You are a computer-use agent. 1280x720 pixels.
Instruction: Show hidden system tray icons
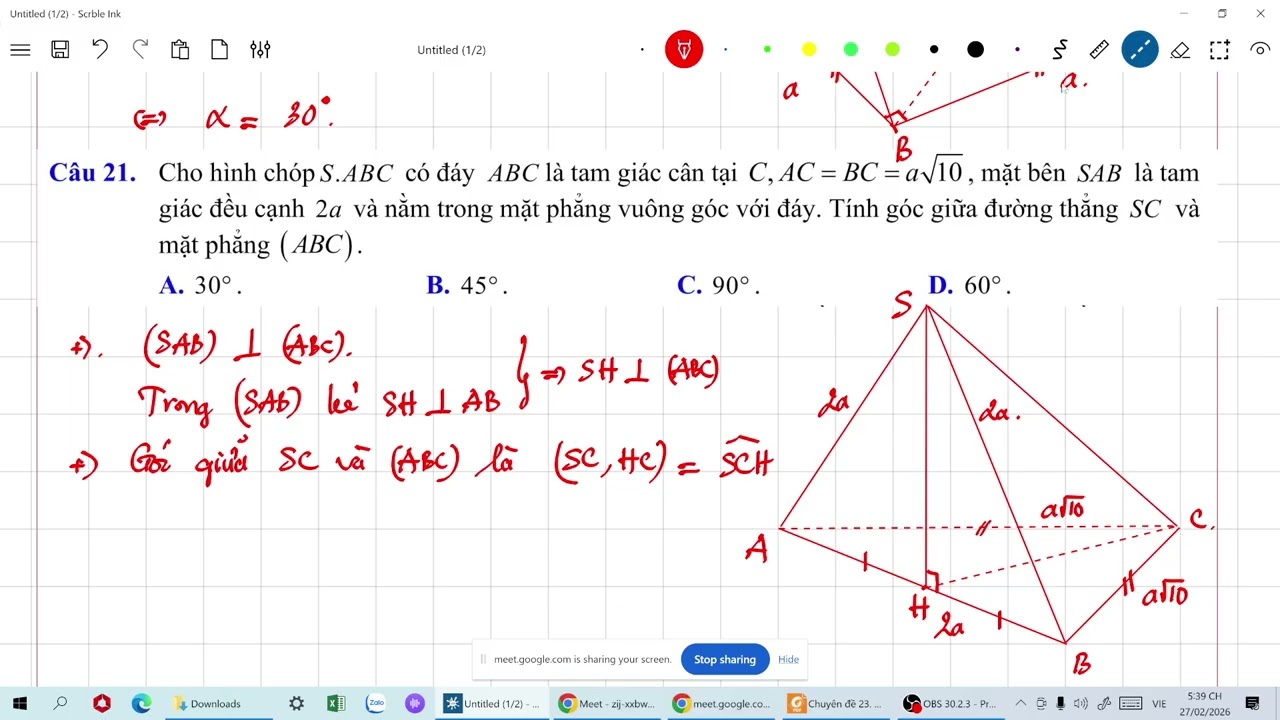[1020, 704]
